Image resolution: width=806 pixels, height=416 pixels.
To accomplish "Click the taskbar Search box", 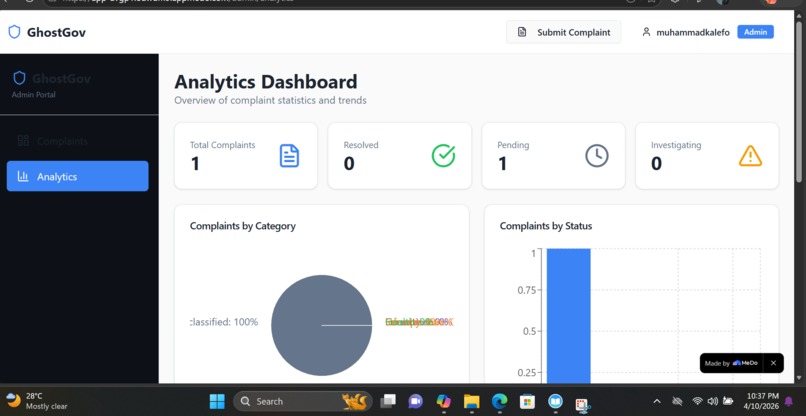I will [303, 401].
